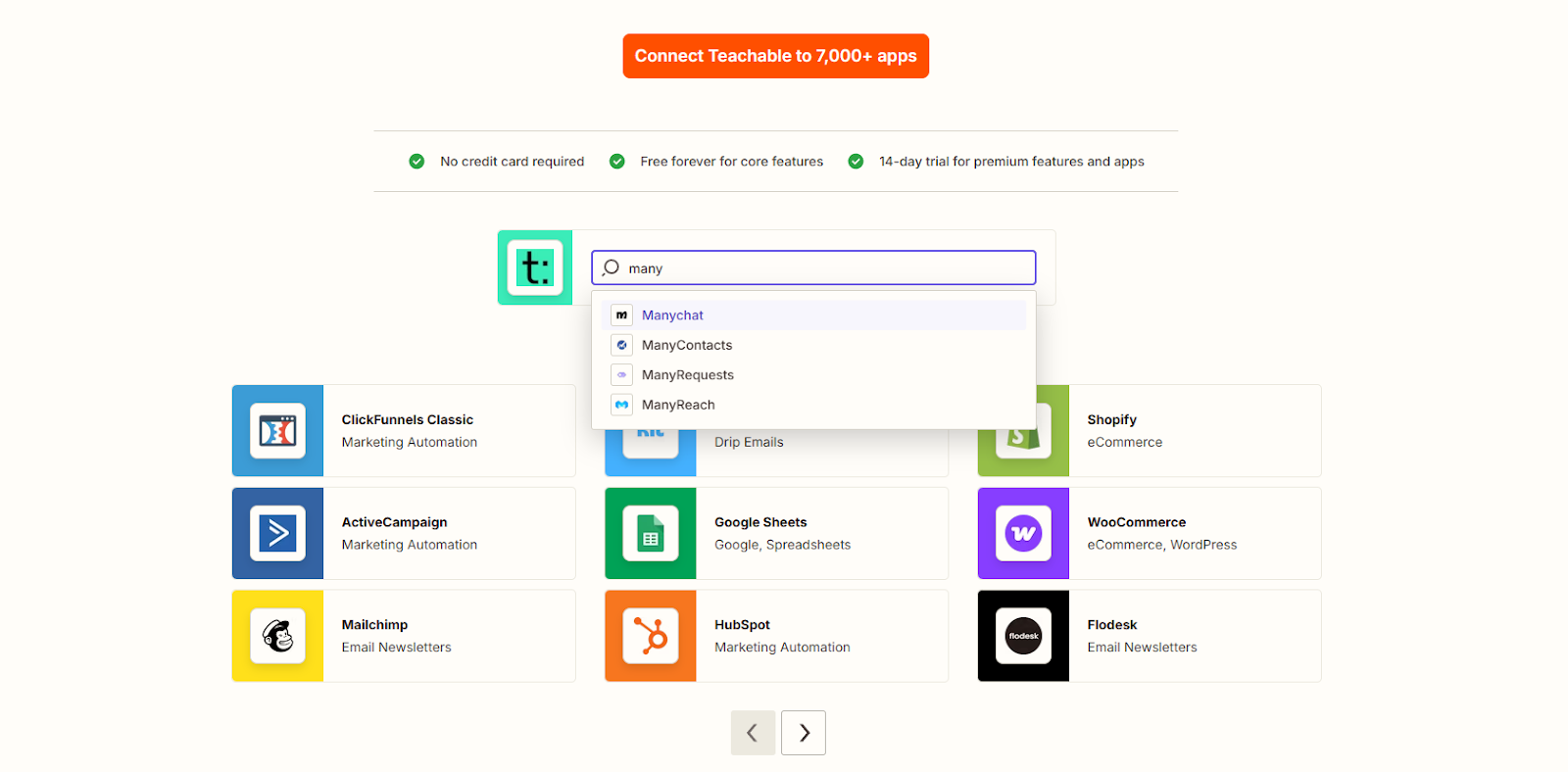Click the check icon beside 'Free forever for core features'
The image size is (1568, 772).
[616, 162]
